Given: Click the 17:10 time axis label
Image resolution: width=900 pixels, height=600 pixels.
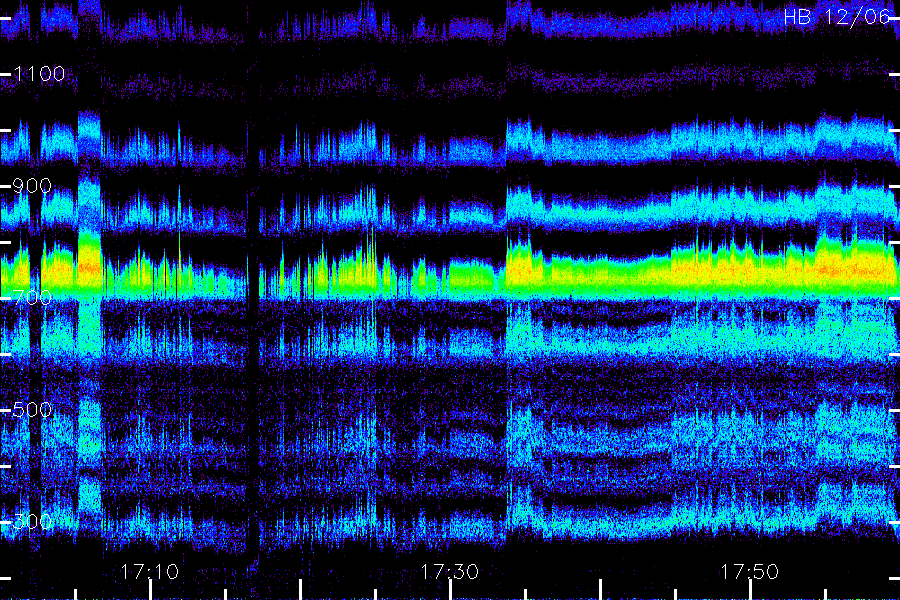Looking at the screenshot, I should (150, 572).
